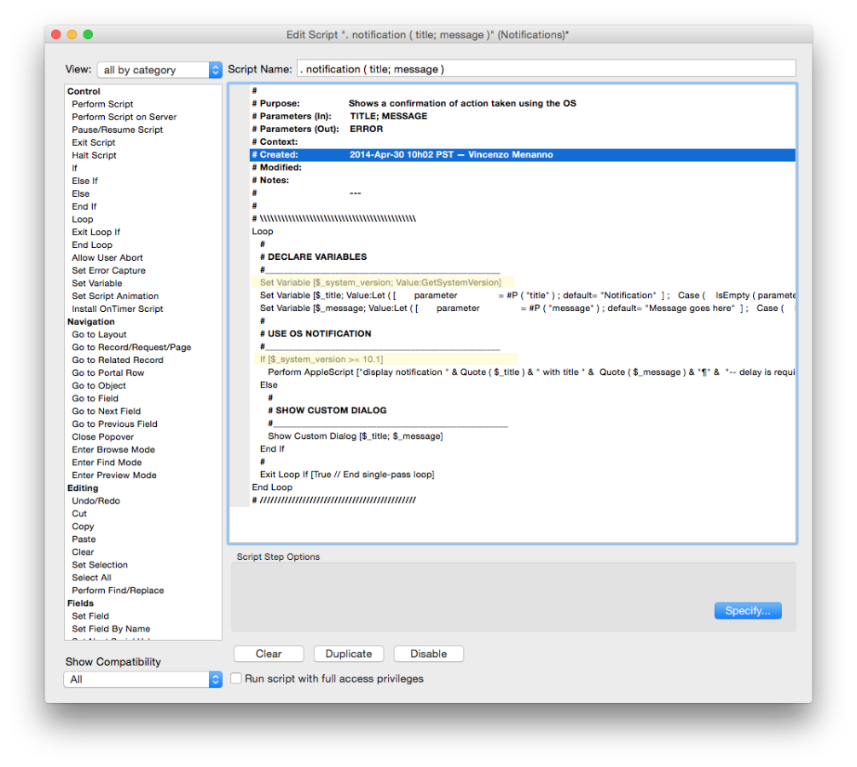The width and height of the screenshot is (857, 767).
Task: Click the Script Name input field
Action: point(546,69)
